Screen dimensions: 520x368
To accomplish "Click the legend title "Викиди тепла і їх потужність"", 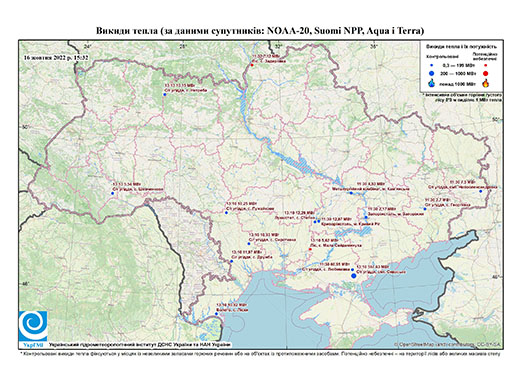I will [461, 46].
